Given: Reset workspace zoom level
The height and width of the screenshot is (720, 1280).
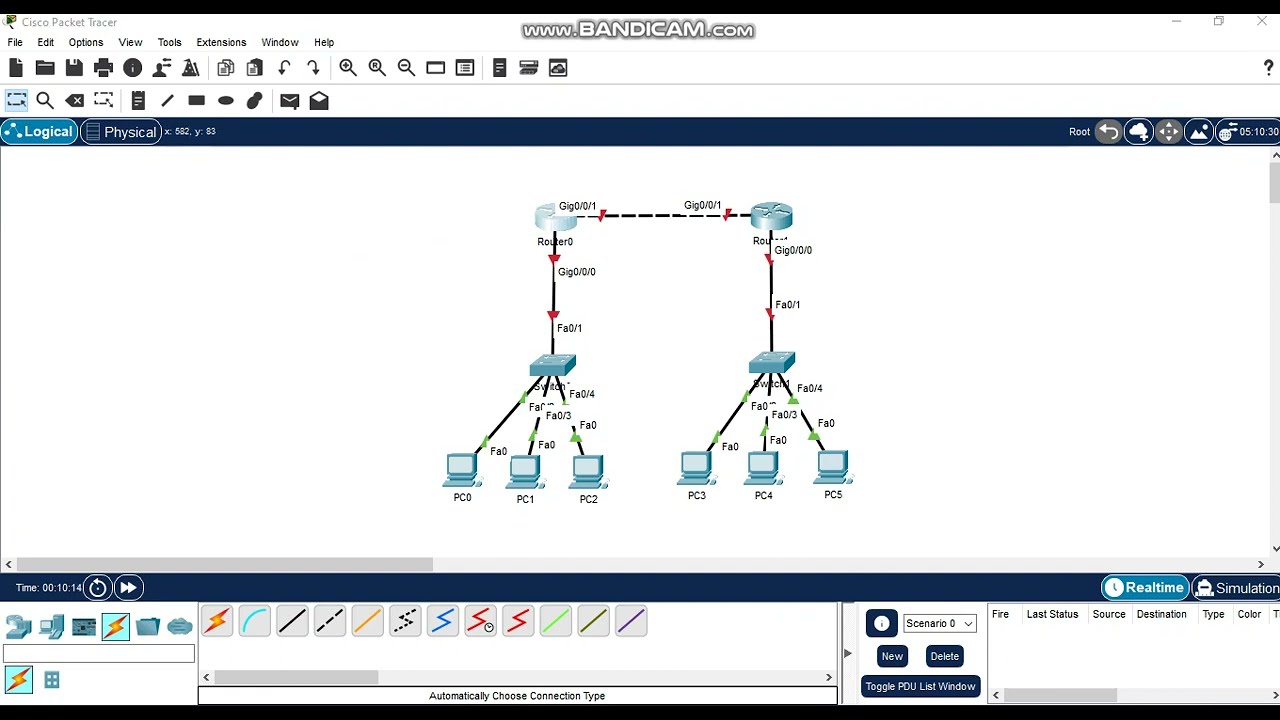Looking at the screenshot, I should coord(377,68).
